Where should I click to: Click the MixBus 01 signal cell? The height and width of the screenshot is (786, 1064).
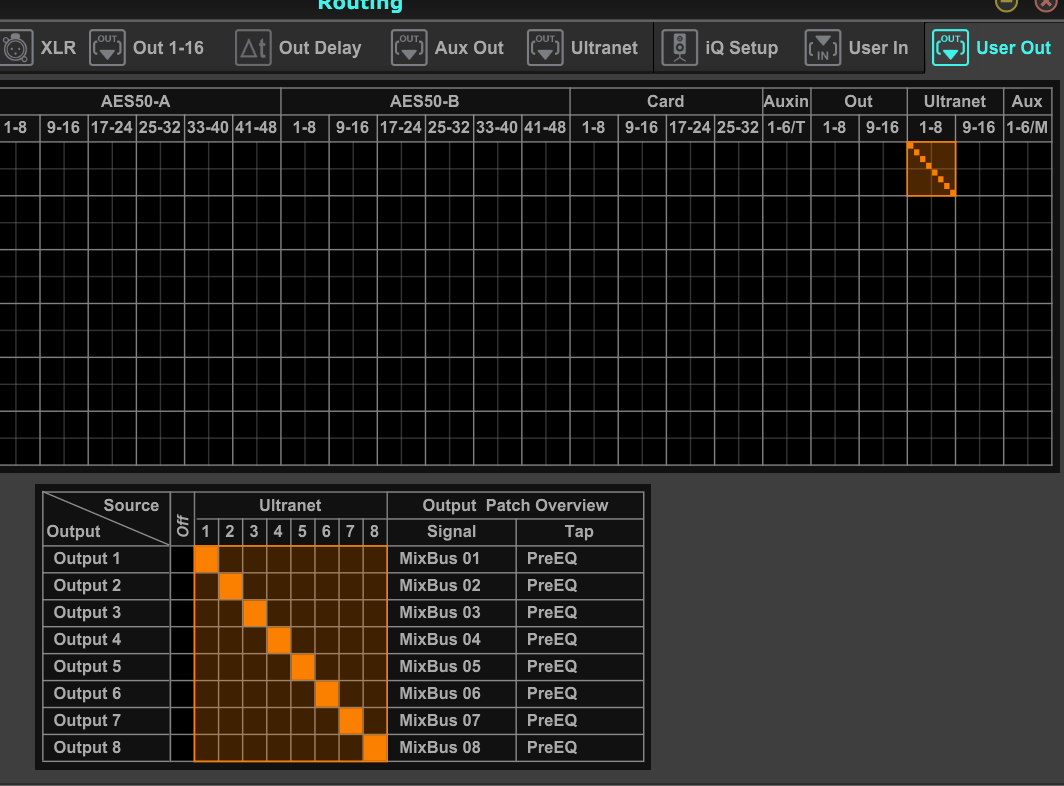coord(452,559)
